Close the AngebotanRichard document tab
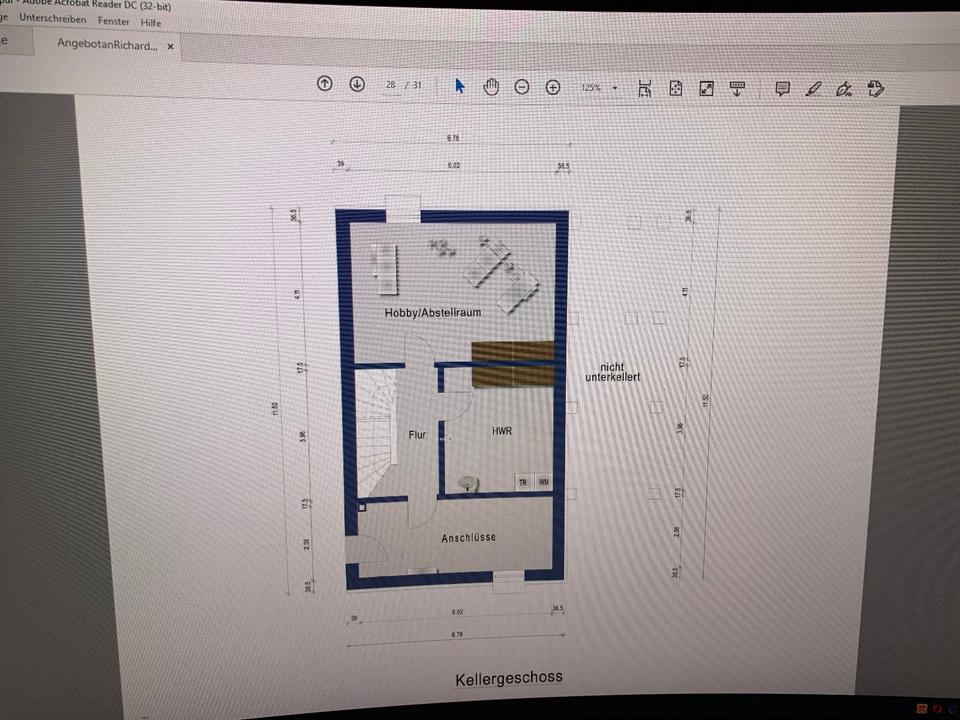Screen dimensions: 960x720 (171, 46)
